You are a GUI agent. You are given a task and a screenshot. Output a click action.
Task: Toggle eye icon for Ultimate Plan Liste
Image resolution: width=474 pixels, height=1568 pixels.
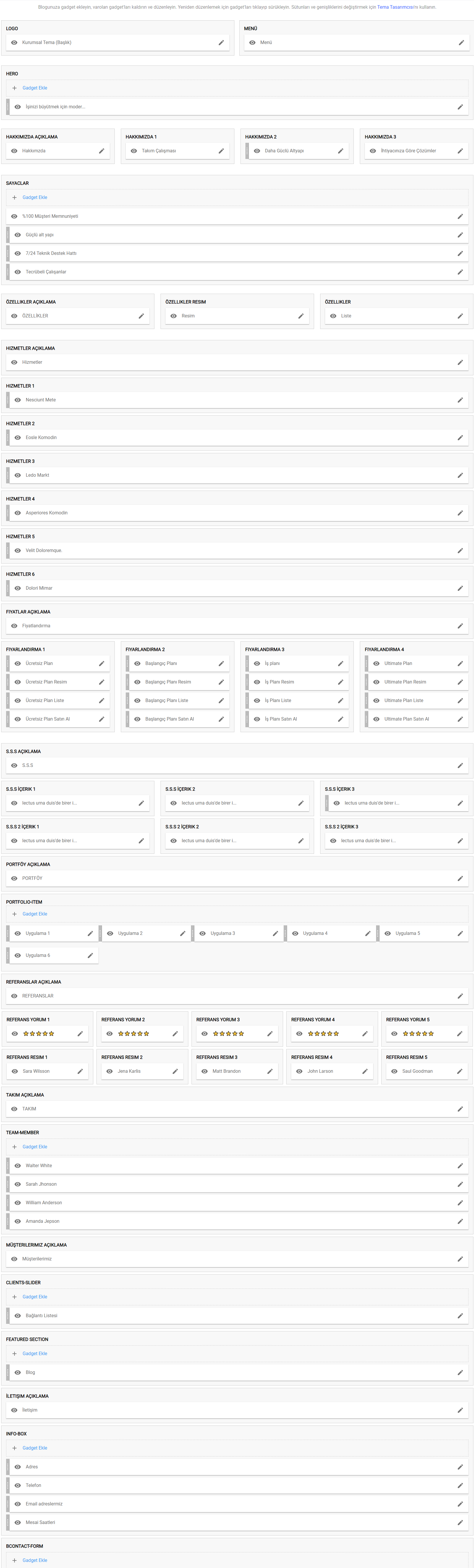click(377, 701)
